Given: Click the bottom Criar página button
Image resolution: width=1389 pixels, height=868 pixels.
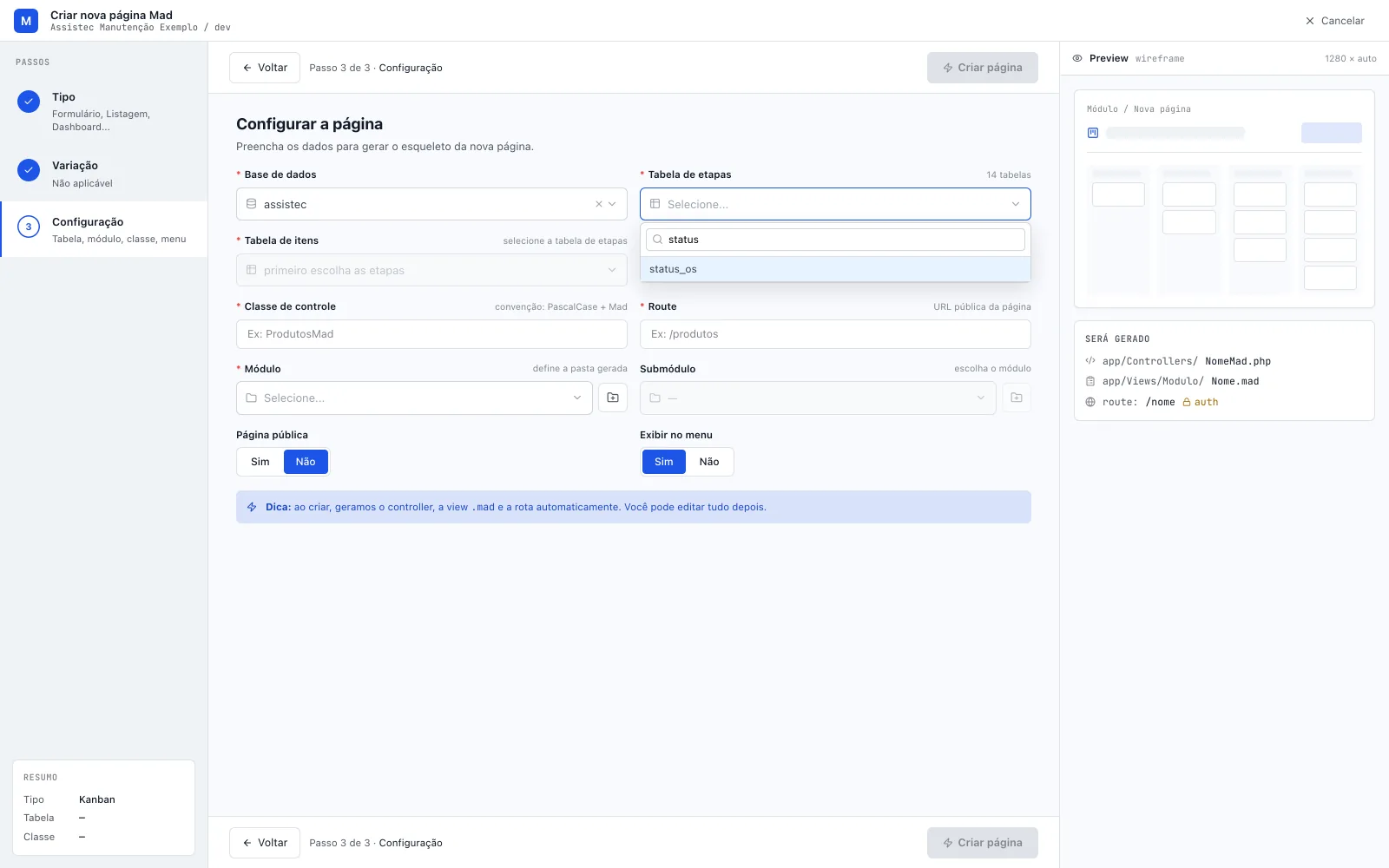Looking at the screenshot, I should 983,843.
